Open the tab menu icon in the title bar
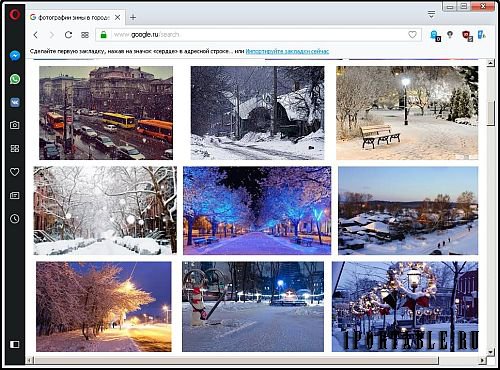The width and height of the screenshot is (500, 370). point(431,14)
